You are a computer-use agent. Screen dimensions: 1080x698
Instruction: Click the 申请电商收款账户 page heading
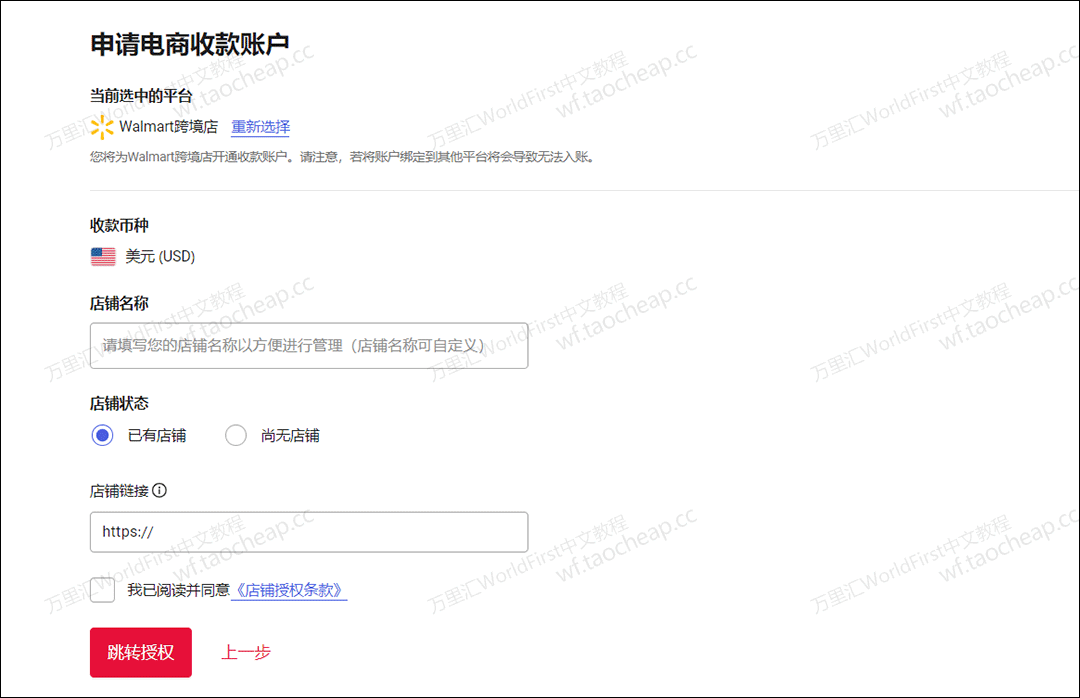pyautogui.click(x=190, y=44)
